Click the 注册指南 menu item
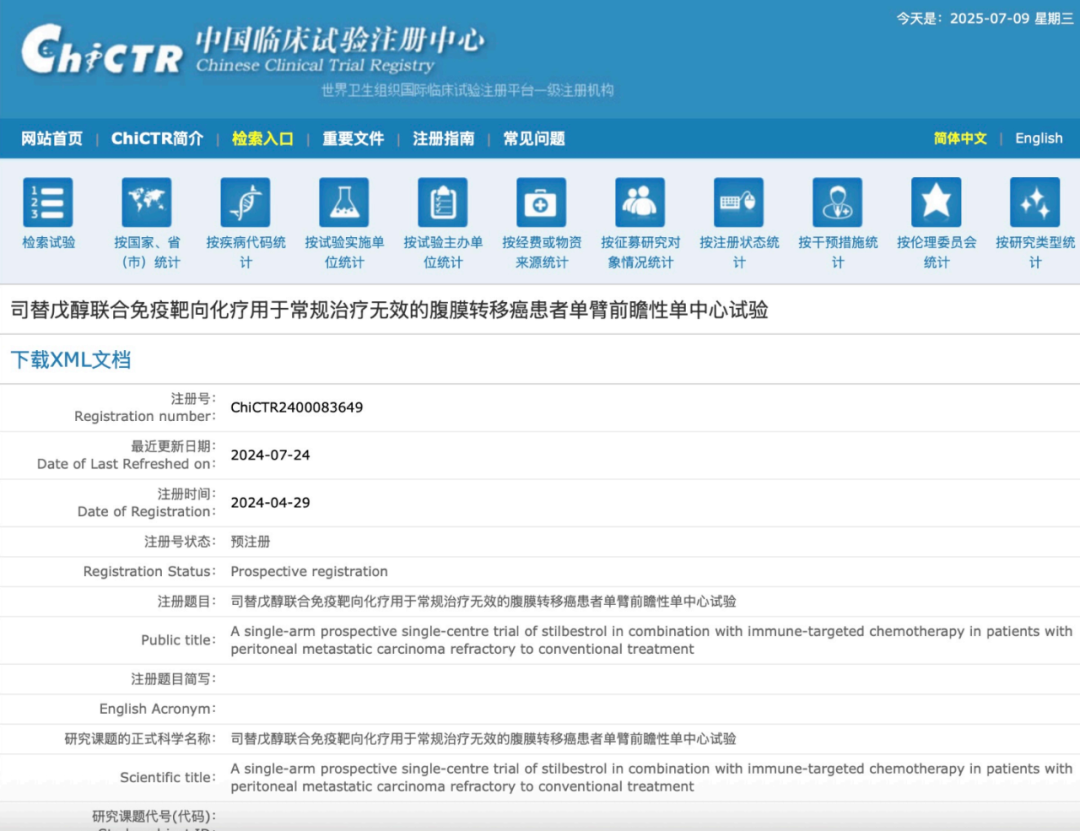1080x831 pixels. point(444,139)
